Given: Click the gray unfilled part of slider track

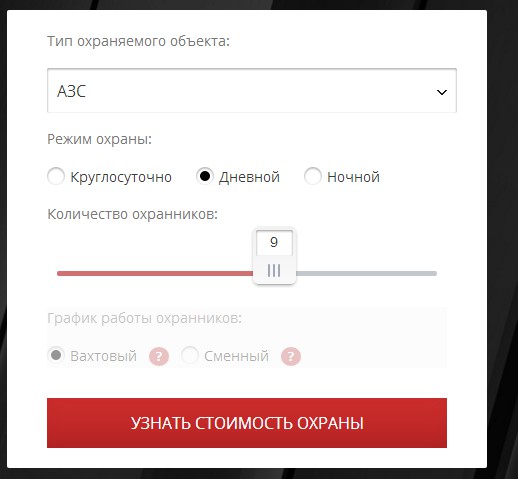Looking at the screenshot, I should 366,274.
